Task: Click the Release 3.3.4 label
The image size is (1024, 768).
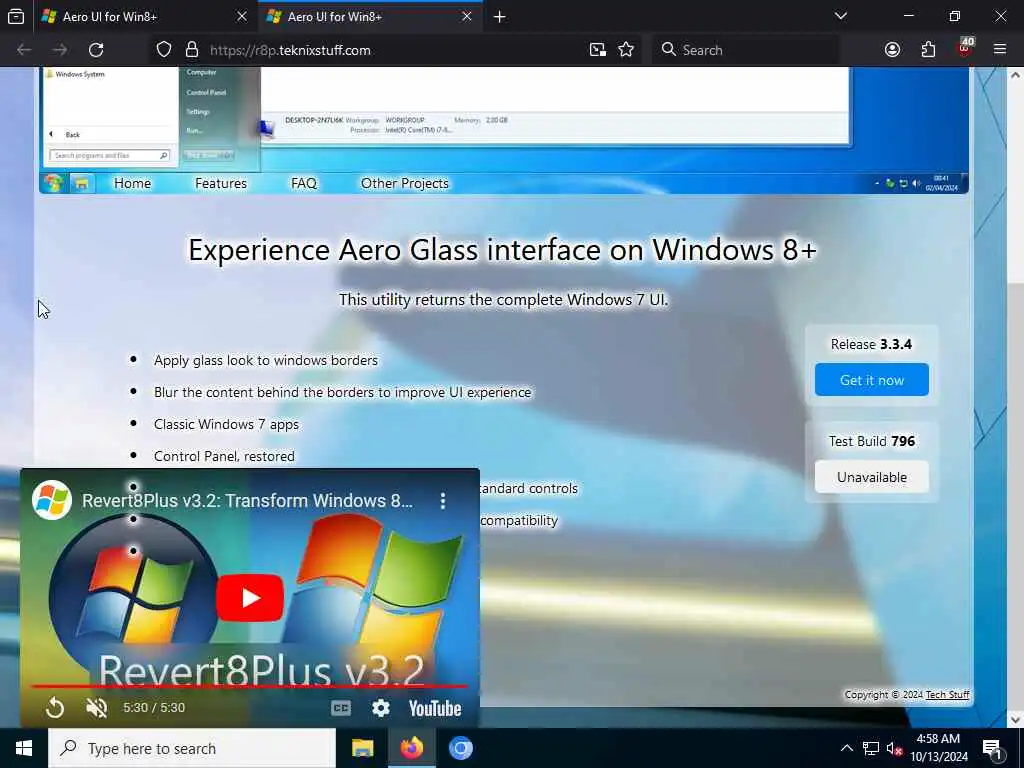Action: tap(871, 344)
